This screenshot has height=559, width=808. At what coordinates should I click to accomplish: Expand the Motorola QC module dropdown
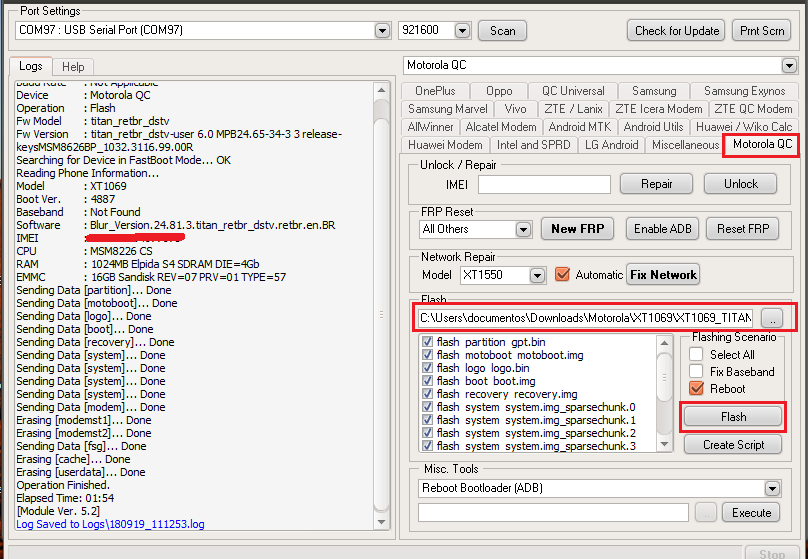click(789, 65)
